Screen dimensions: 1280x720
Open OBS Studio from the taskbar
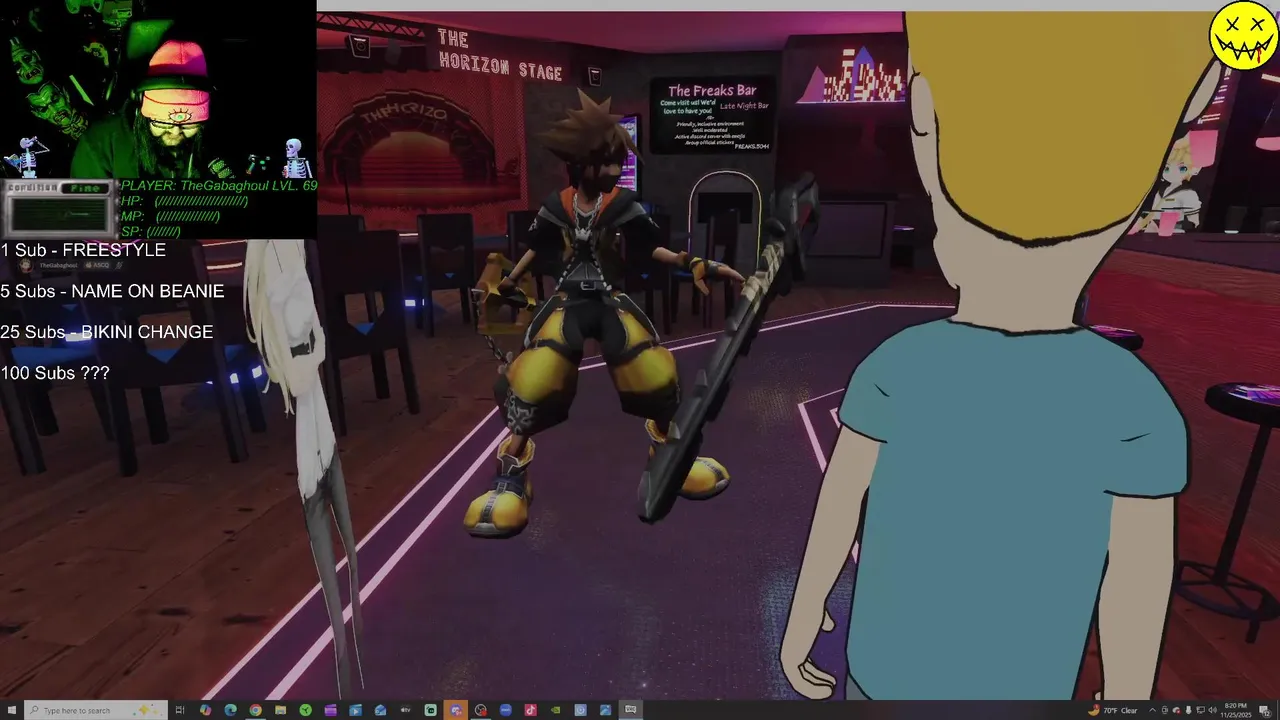tap(480, 710)
